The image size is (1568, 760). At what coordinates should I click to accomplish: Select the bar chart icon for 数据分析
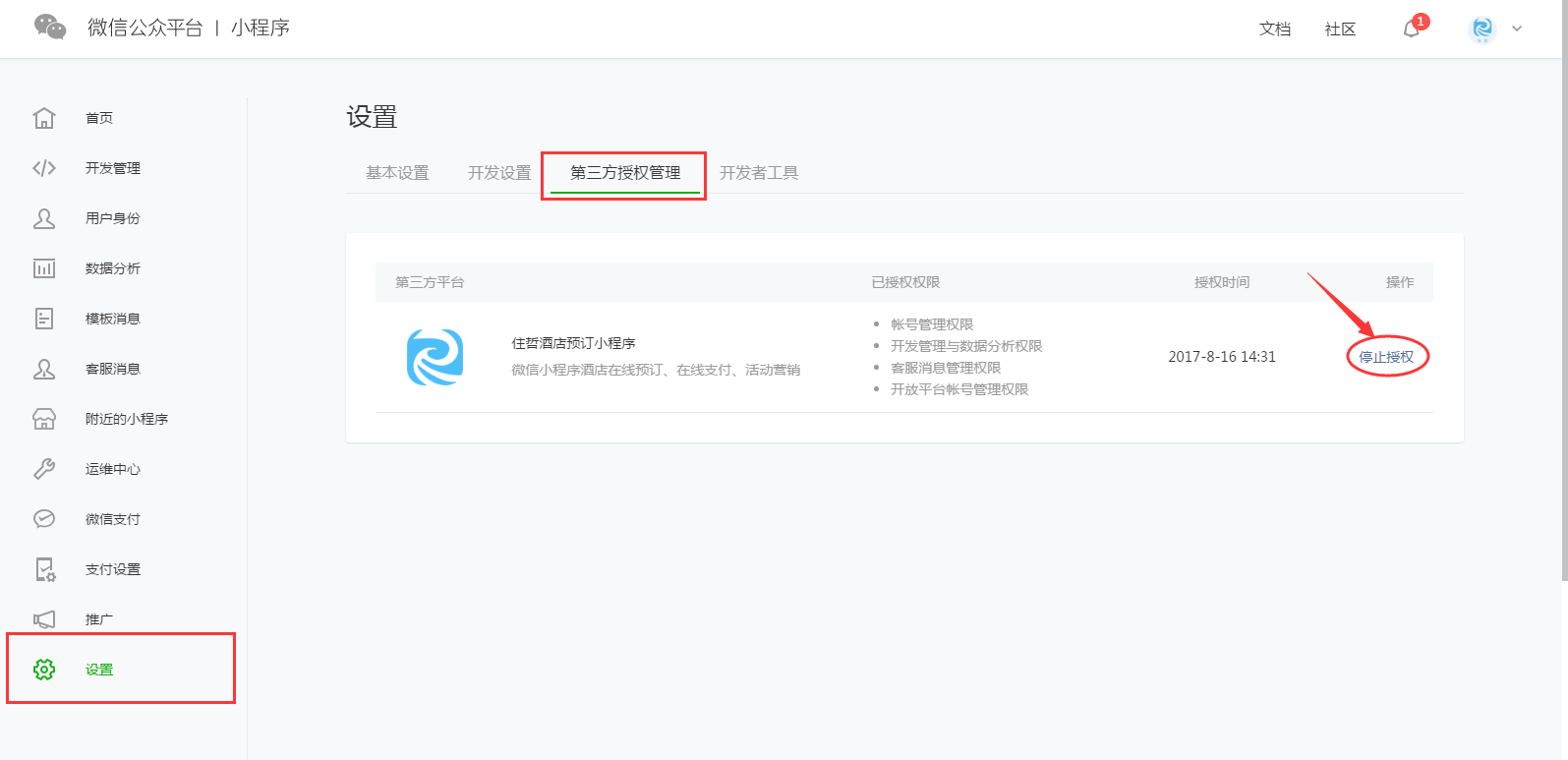(44, 268)
